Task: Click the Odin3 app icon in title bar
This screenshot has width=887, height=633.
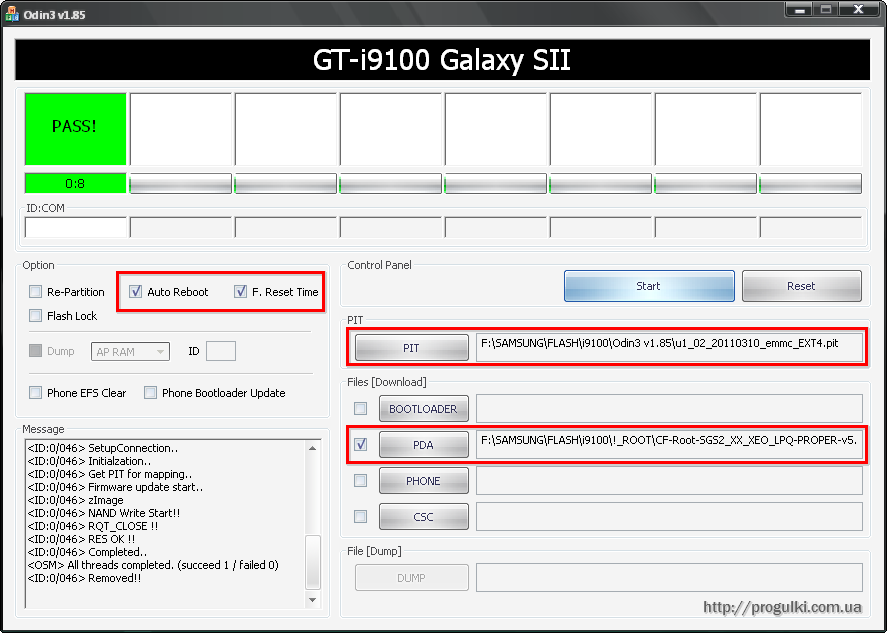Action: (12, 10)
